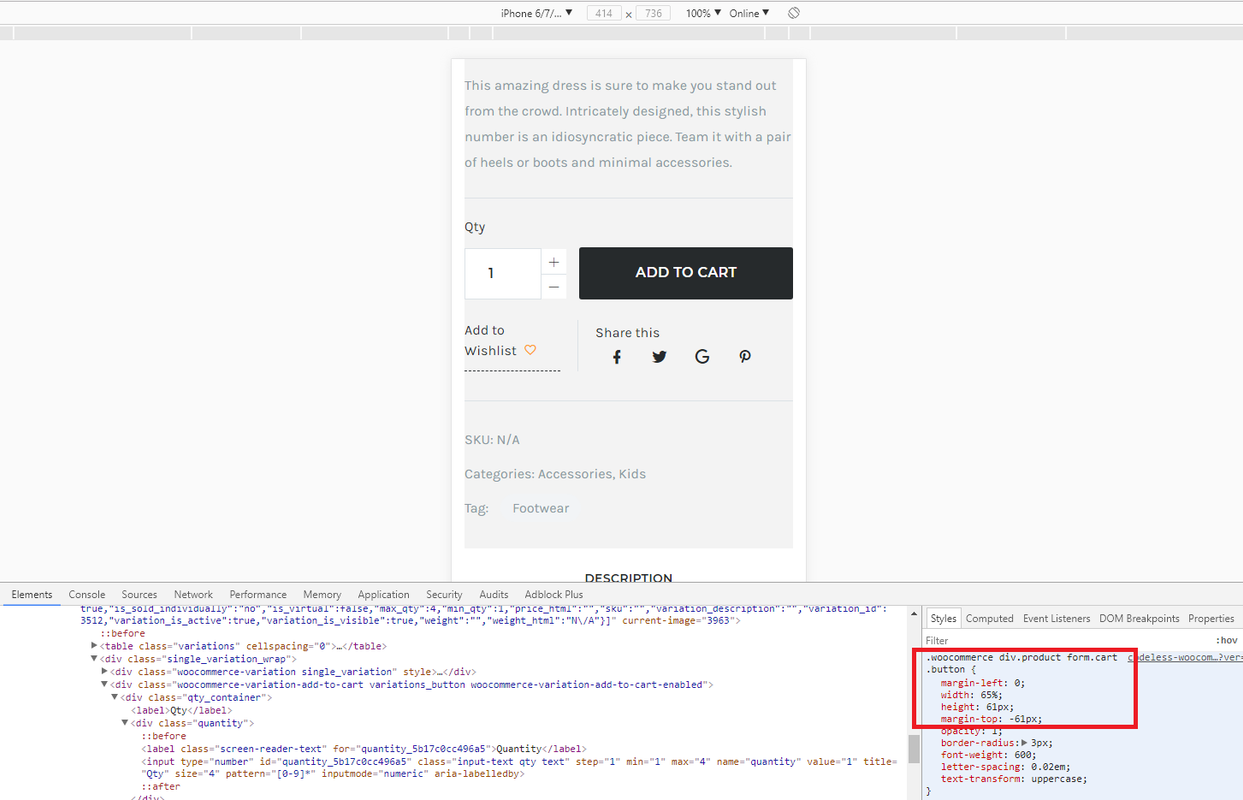Click the font-weight: 600 declaration
Screen dimensions: 1243x800
pyautogui.click(x=989, y=755)
